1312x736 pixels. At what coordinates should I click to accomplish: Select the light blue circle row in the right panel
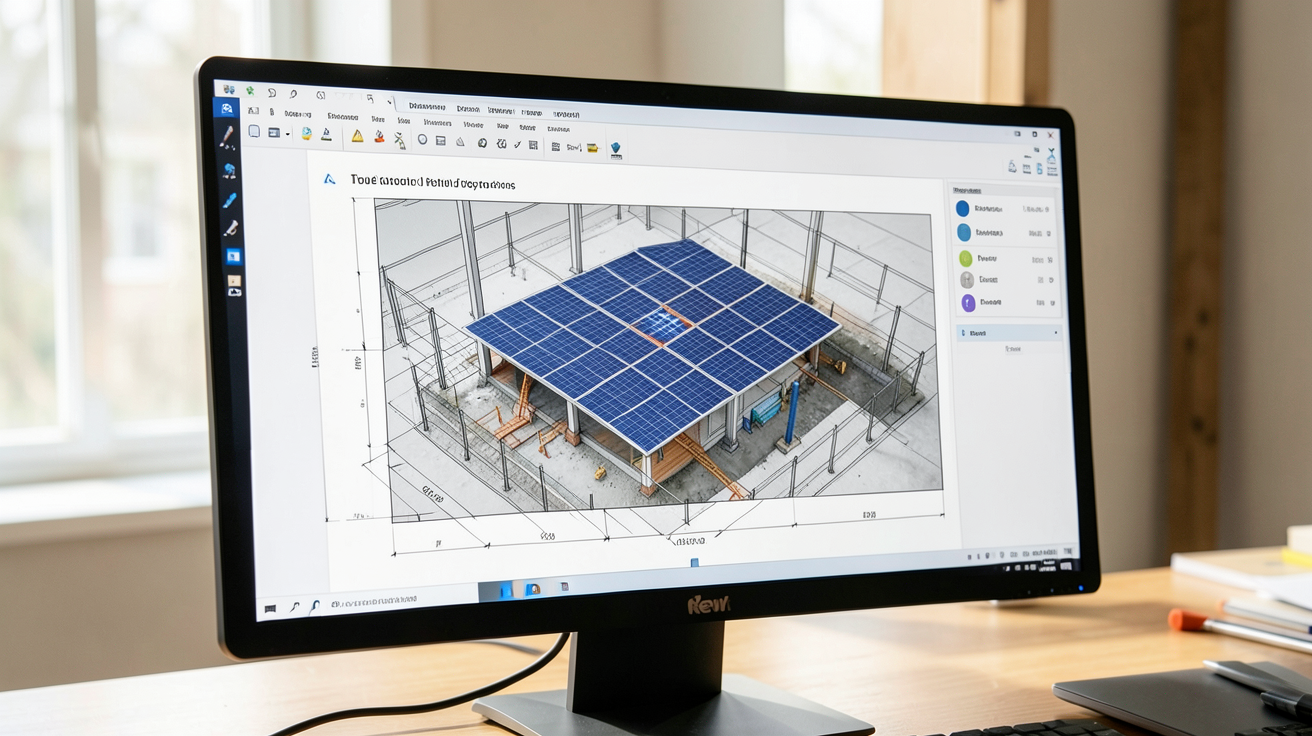(1007, 233)
